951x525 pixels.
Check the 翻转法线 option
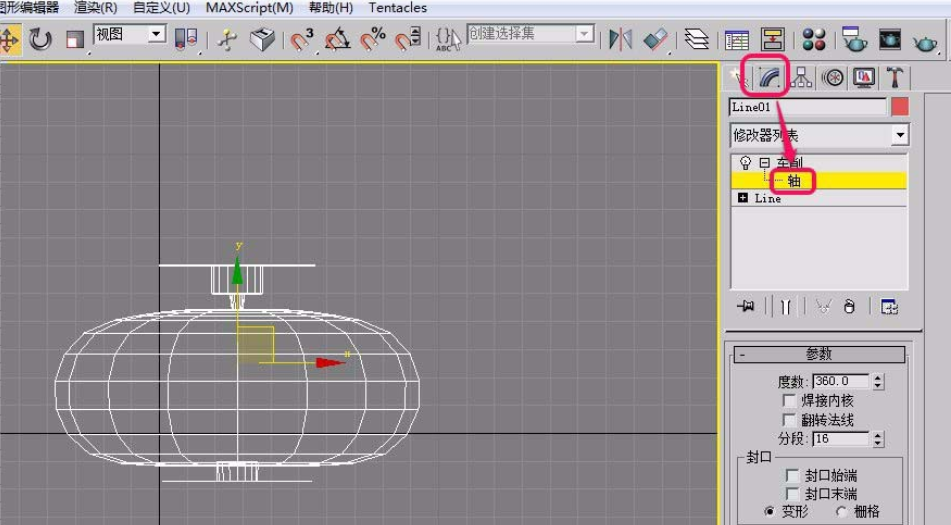790,420
